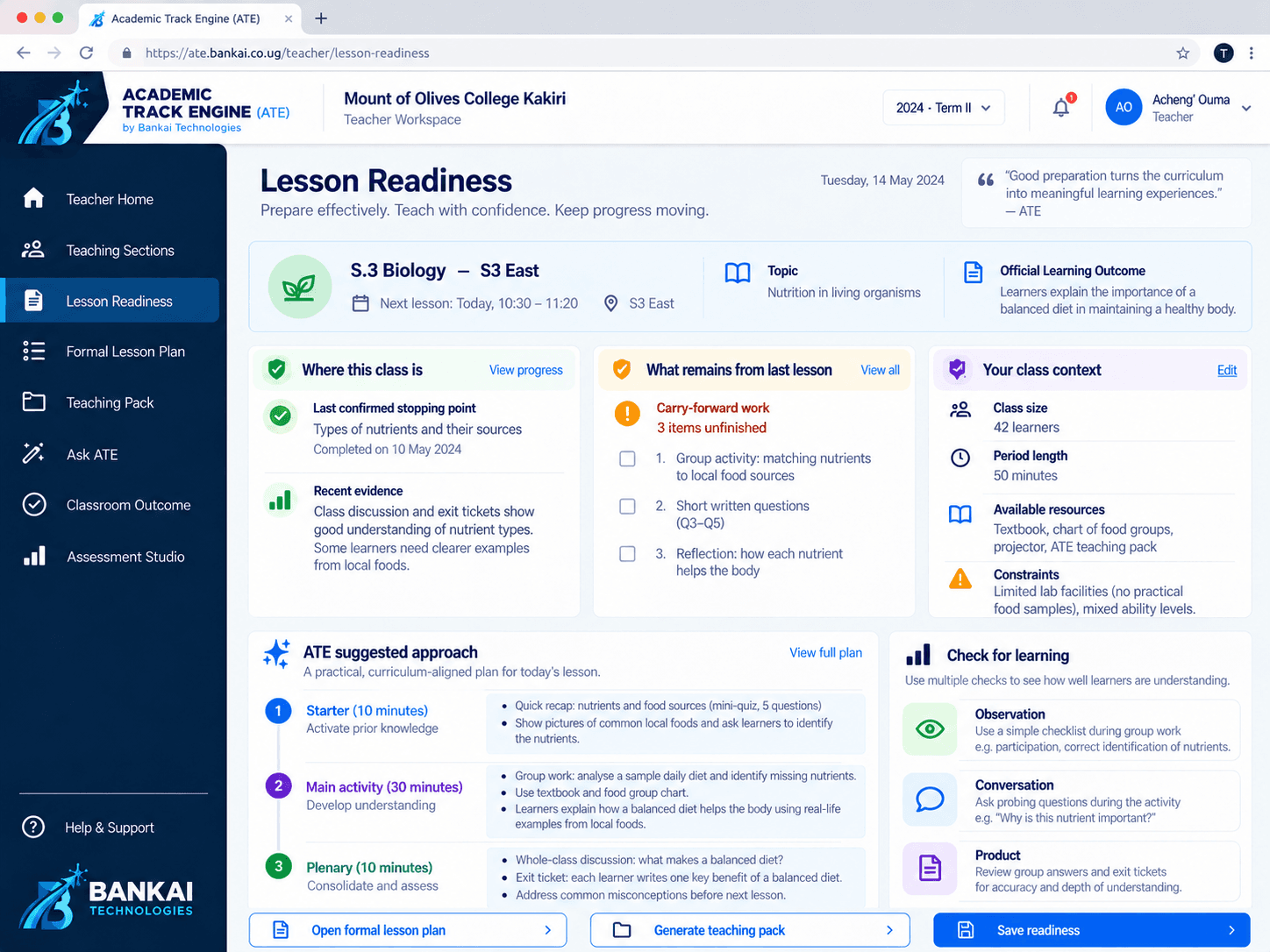Select Lesson Readiness in the sidebar
1270x952 pixels.
(x=111, y=301)
